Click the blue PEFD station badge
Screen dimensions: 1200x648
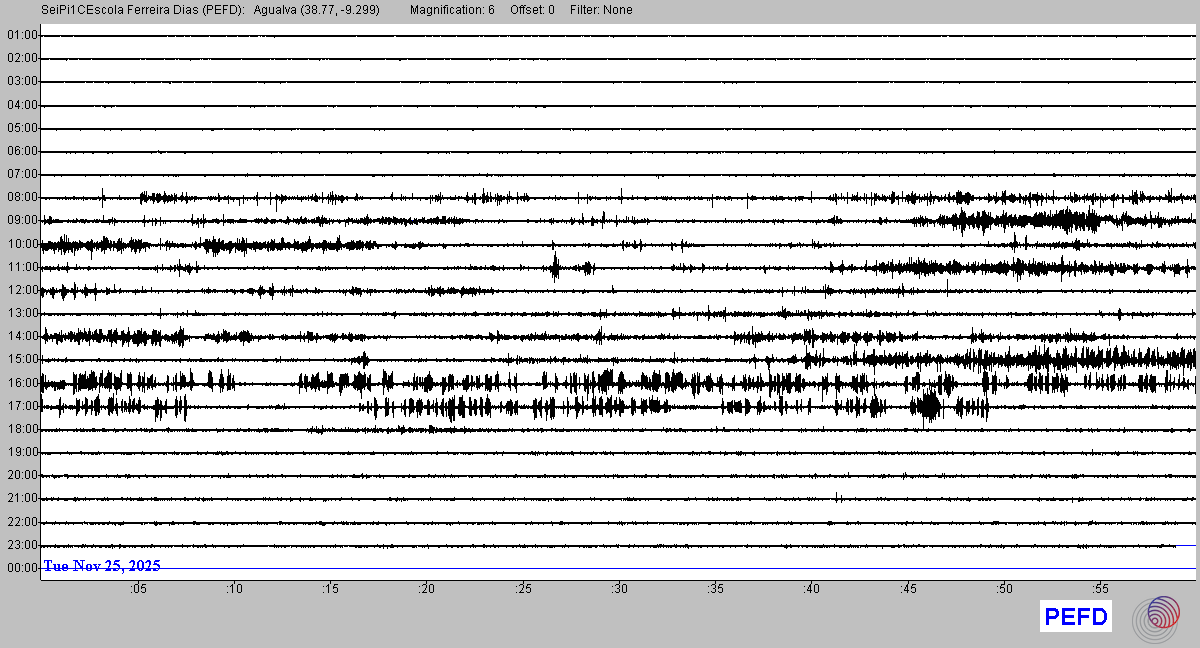click(1076, 617)
